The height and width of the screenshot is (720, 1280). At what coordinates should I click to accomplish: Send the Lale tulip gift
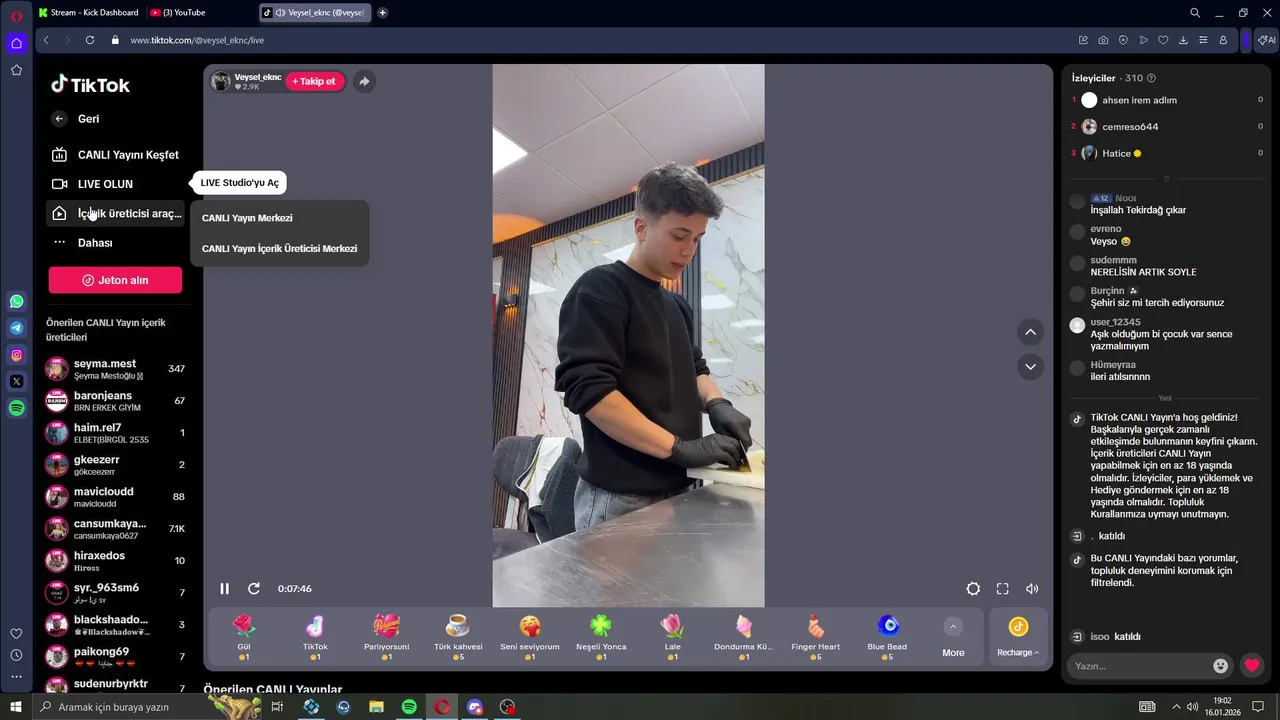click(x=672, y=636)
